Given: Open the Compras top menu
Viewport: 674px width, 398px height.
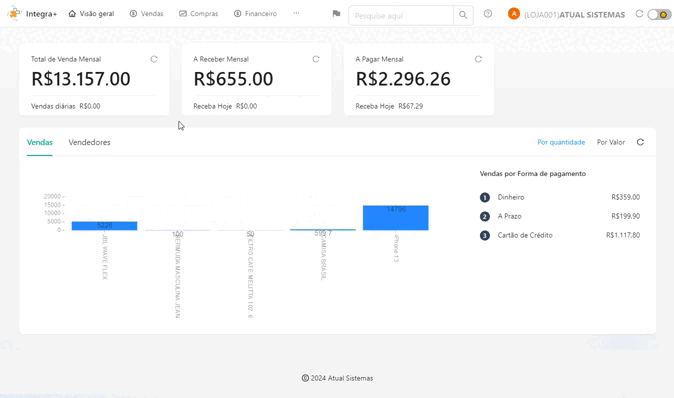Looking at the screenshot, I should coord(199,14).
